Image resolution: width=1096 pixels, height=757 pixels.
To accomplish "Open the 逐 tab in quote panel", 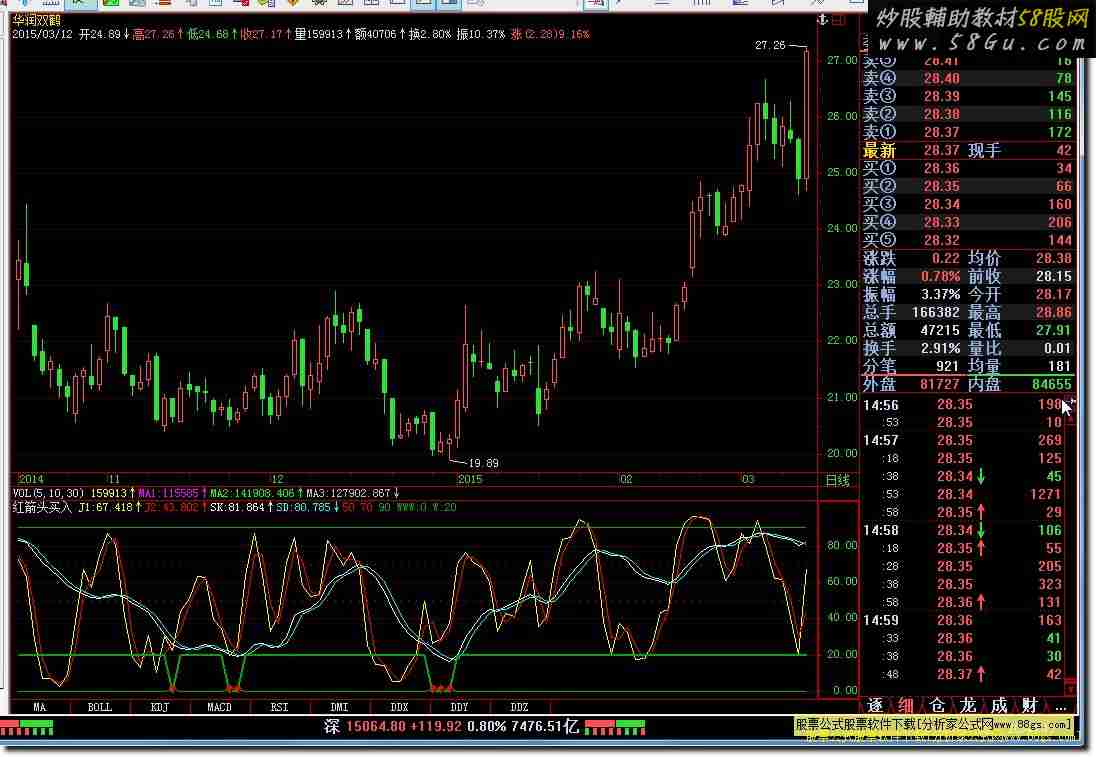I will click(875, 705).
